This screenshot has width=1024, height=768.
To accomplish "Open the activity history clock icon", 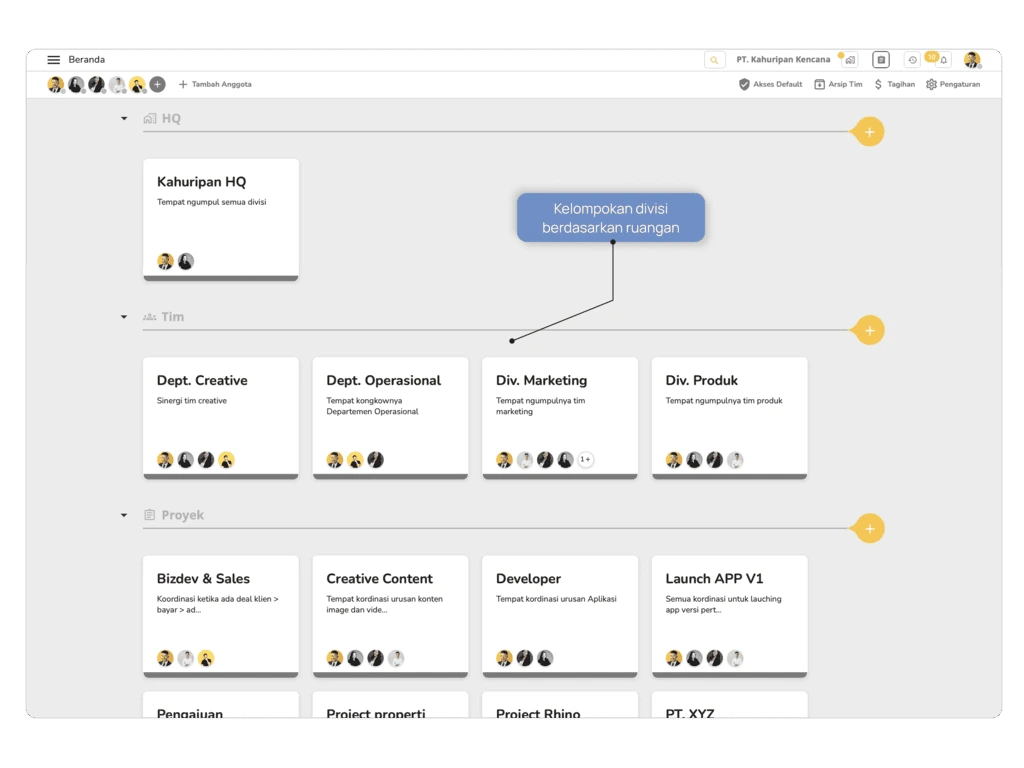I will (x=912, y=59).
